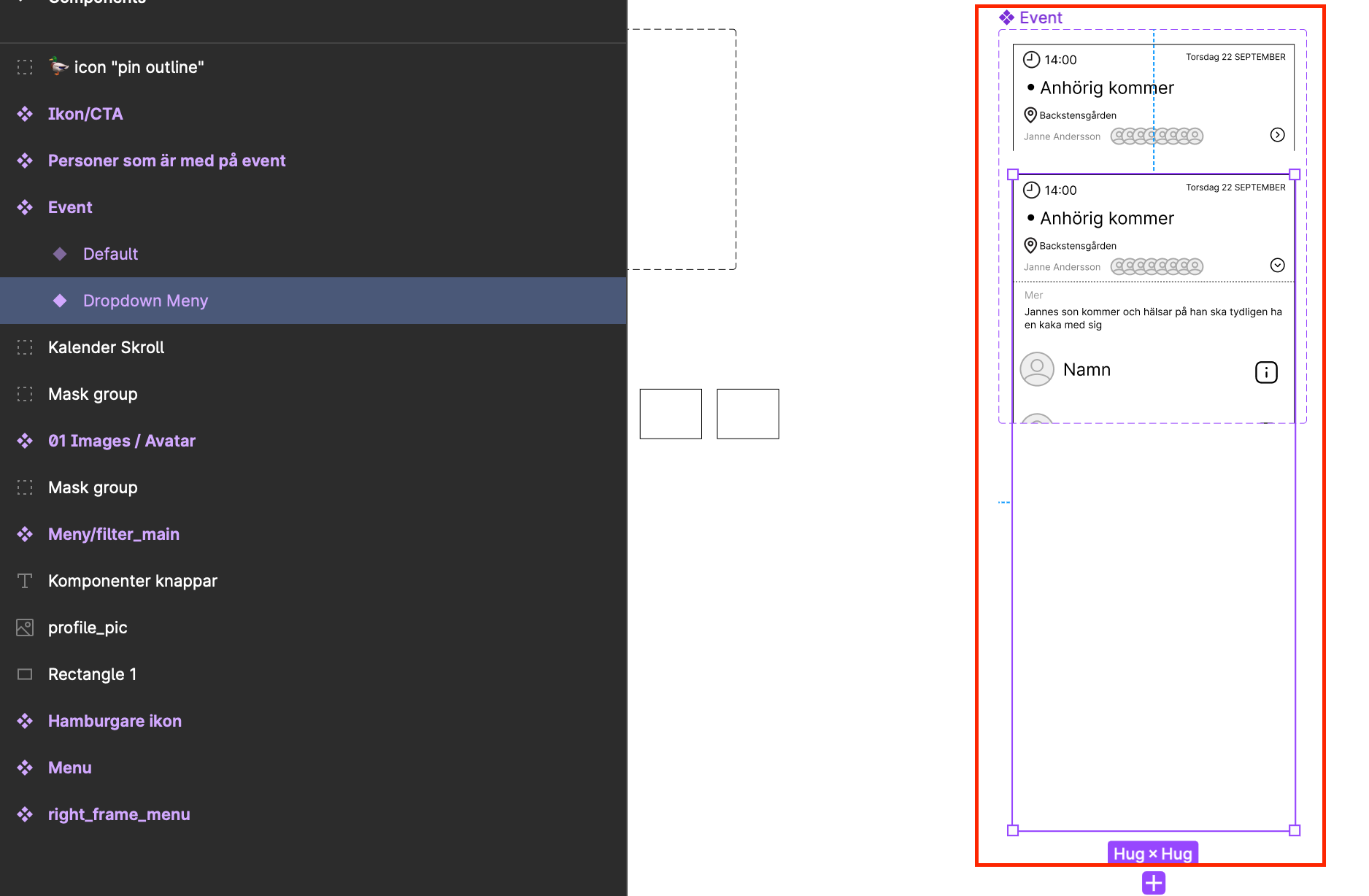Image resolution: width=1369 pixels, height=896 pixels.
Task: Click the diamond icon beside Dropdown Meny
Action: [x=60, y=301]
